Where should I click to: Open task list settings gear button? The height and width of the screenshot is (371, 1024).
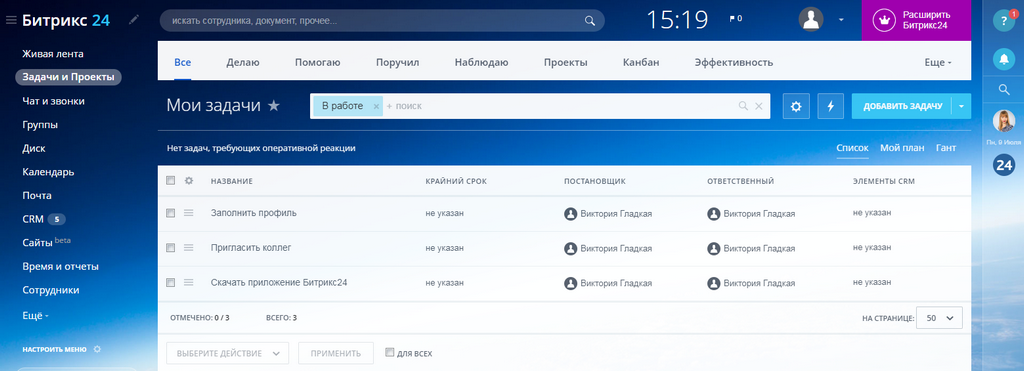[x=795, y=106]
